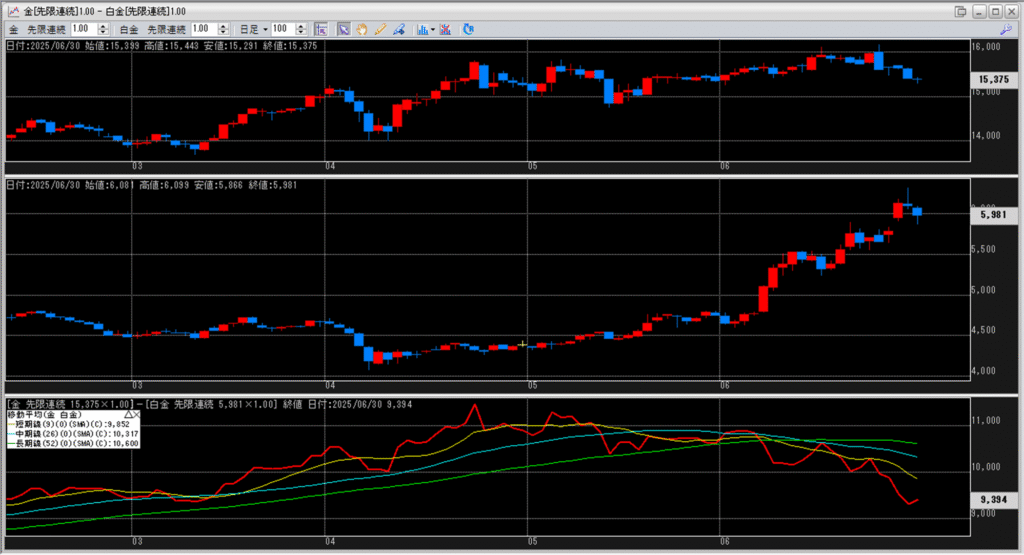Select the pencil drawing tool

[380, 29]
